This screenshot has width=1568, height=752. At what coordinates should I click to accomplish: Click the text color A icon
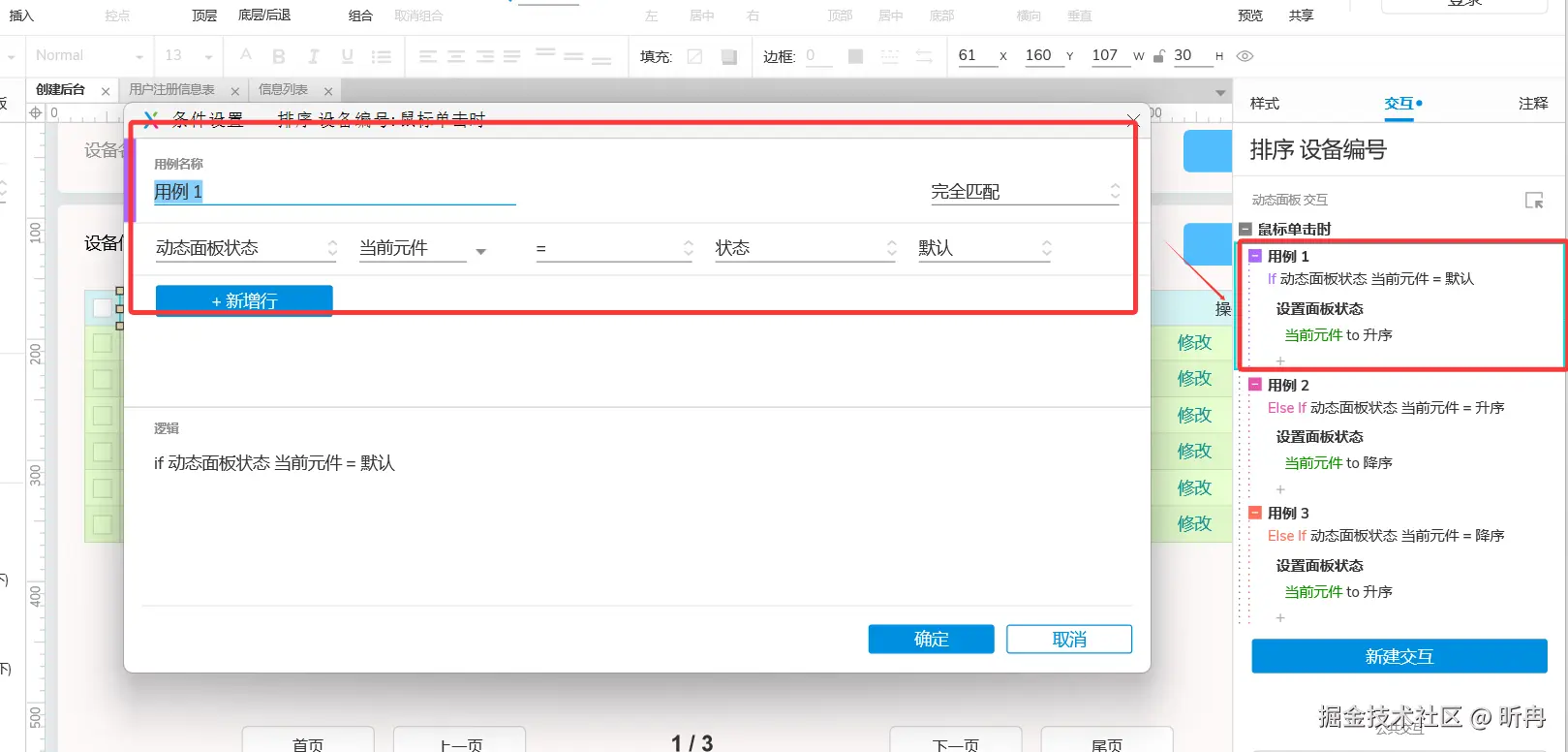pyautogui.click(x=246, y=55)
